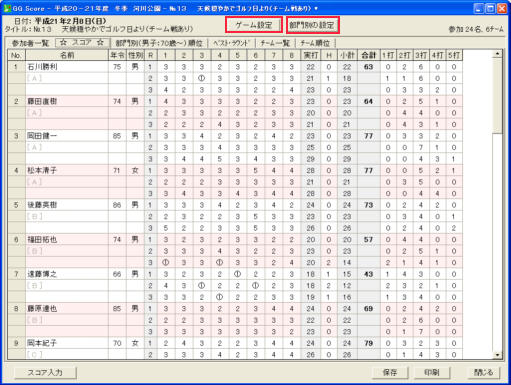Viewport: 511px width, 385px height.
Task: Click the 閉じる (close) button
Action: [483, 373]
